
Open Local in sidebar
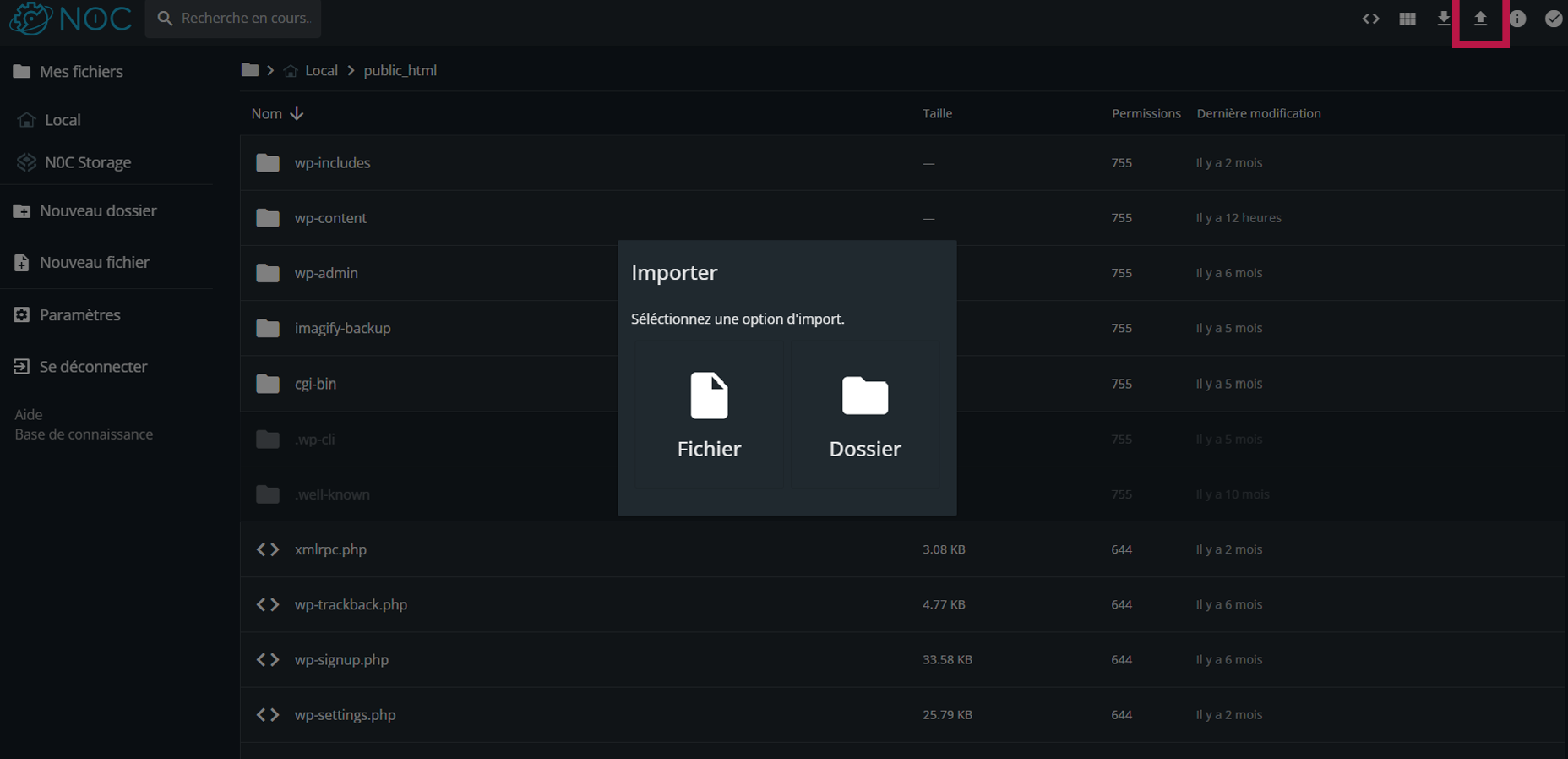49,120
